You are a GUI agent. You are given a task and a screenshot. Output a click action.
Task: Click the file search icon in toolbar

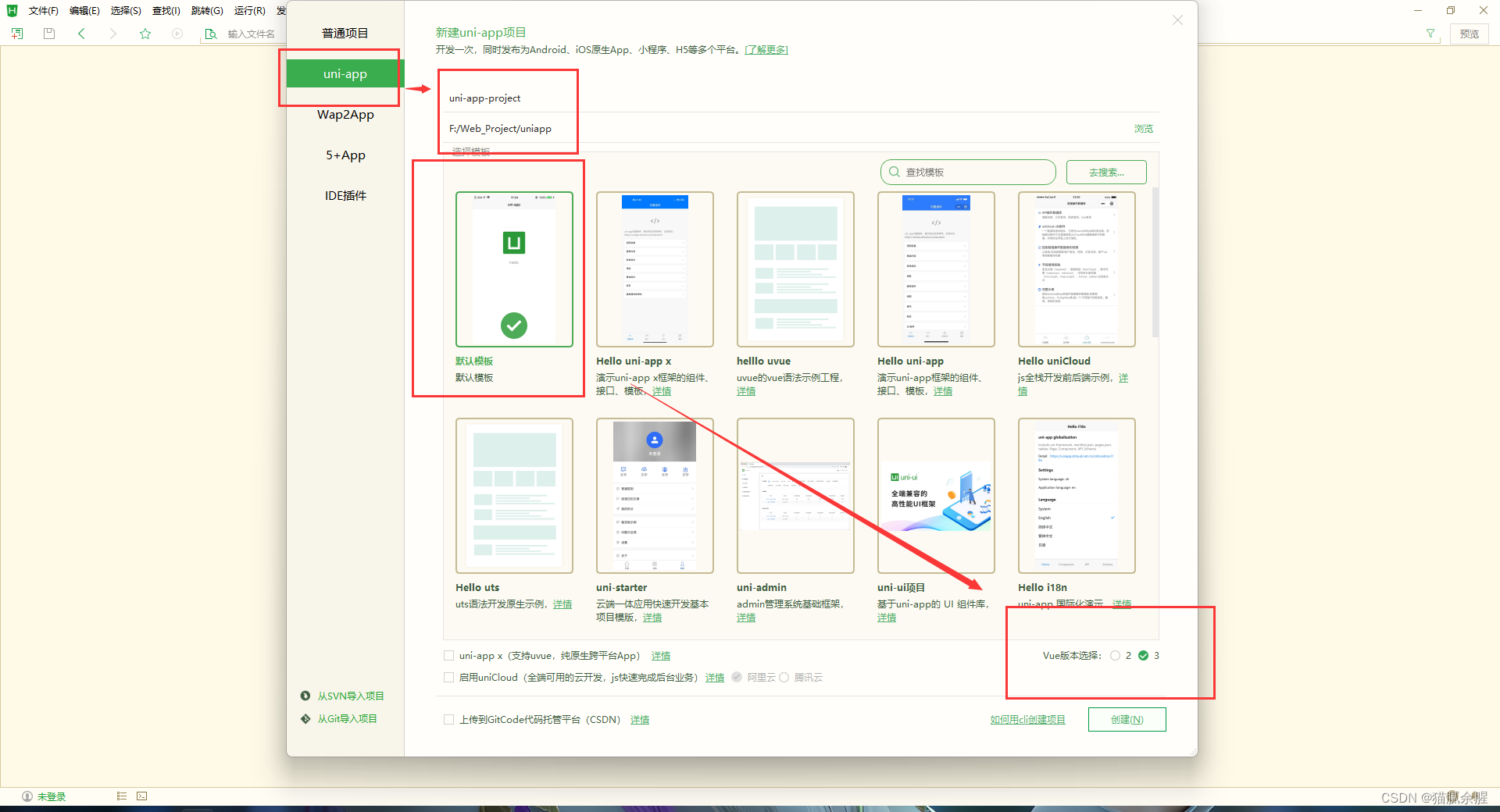210,34
